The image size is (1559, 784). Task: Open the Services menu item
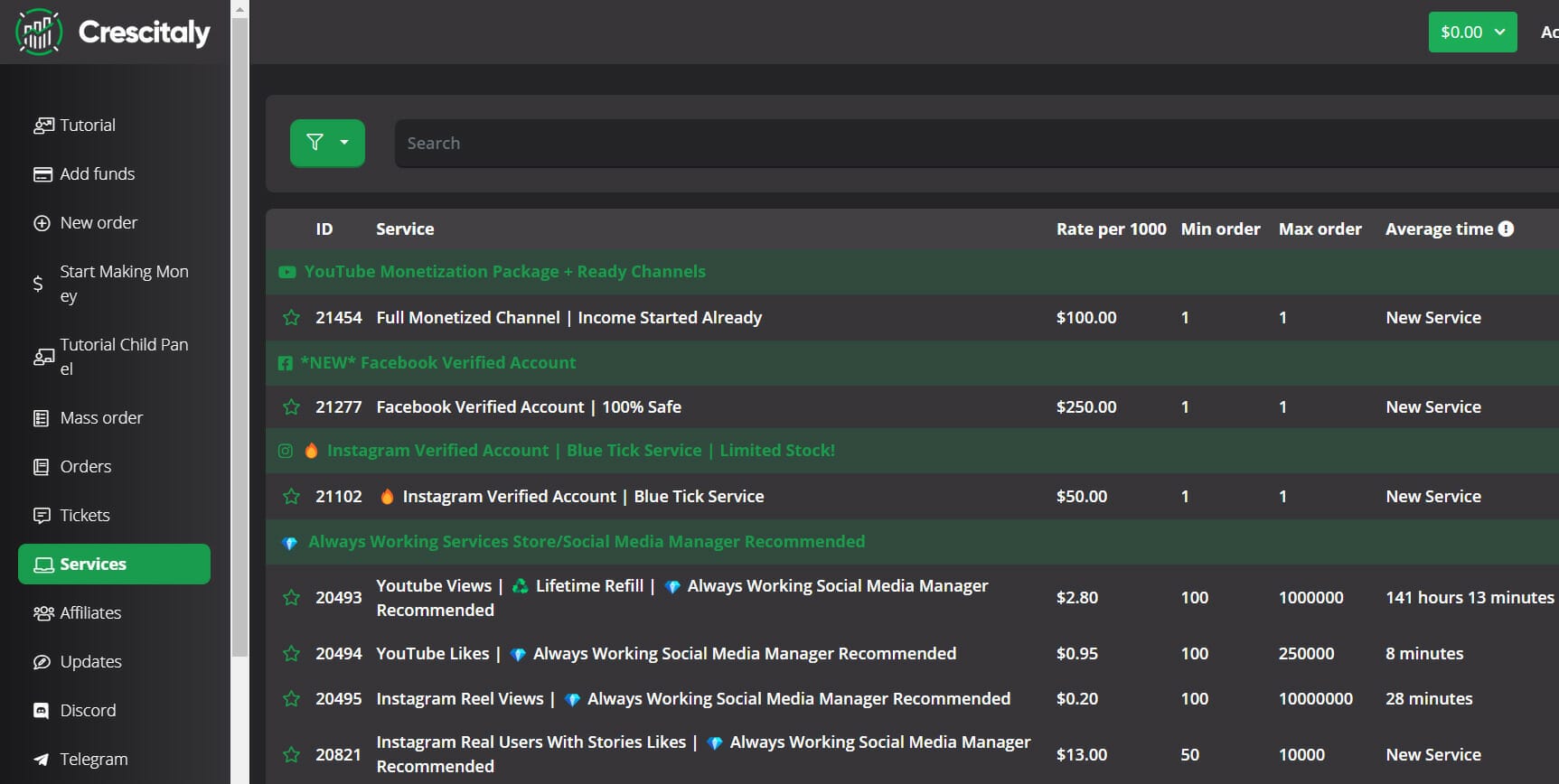(x=114, y=565)
